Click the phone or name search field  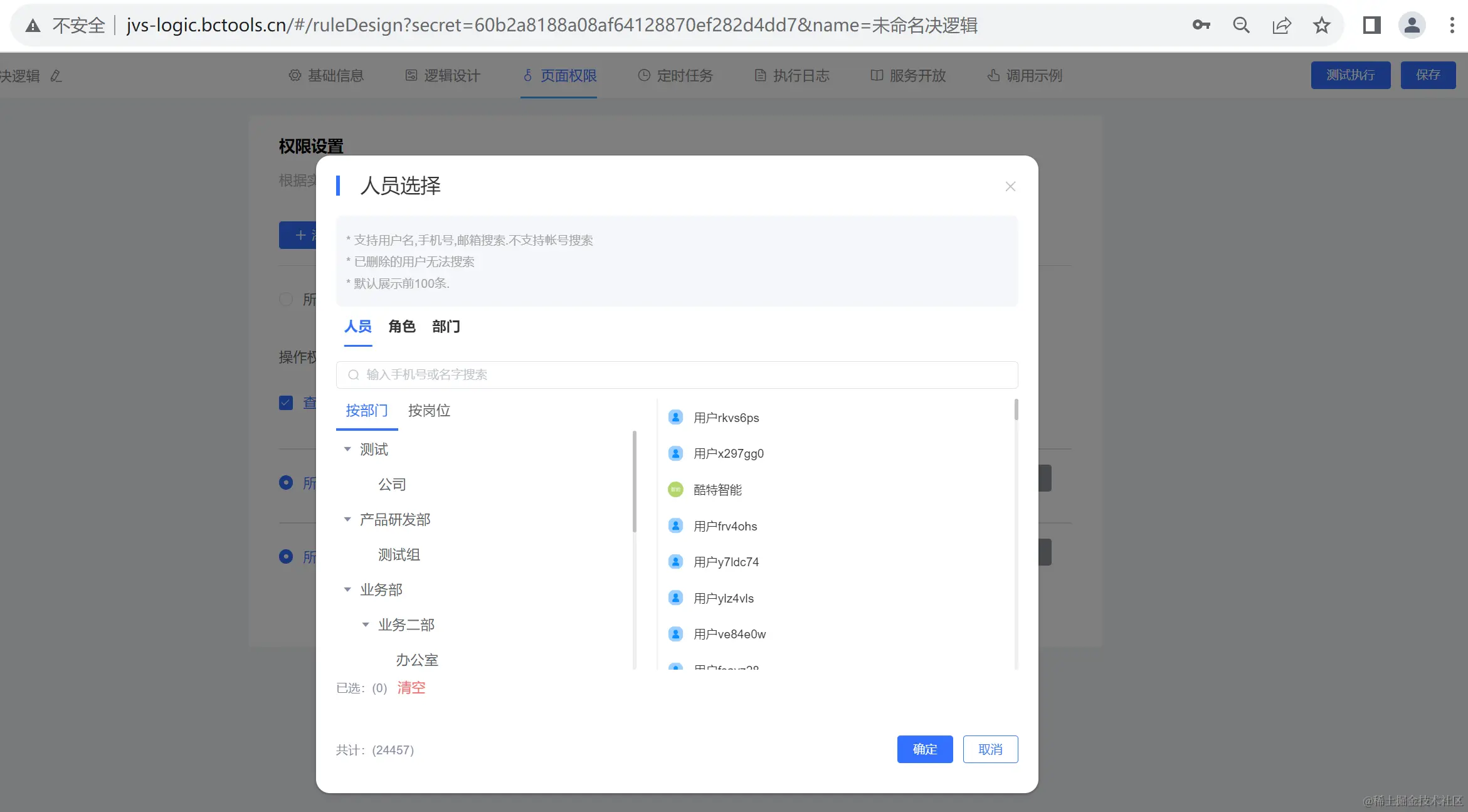click(677, 375)
